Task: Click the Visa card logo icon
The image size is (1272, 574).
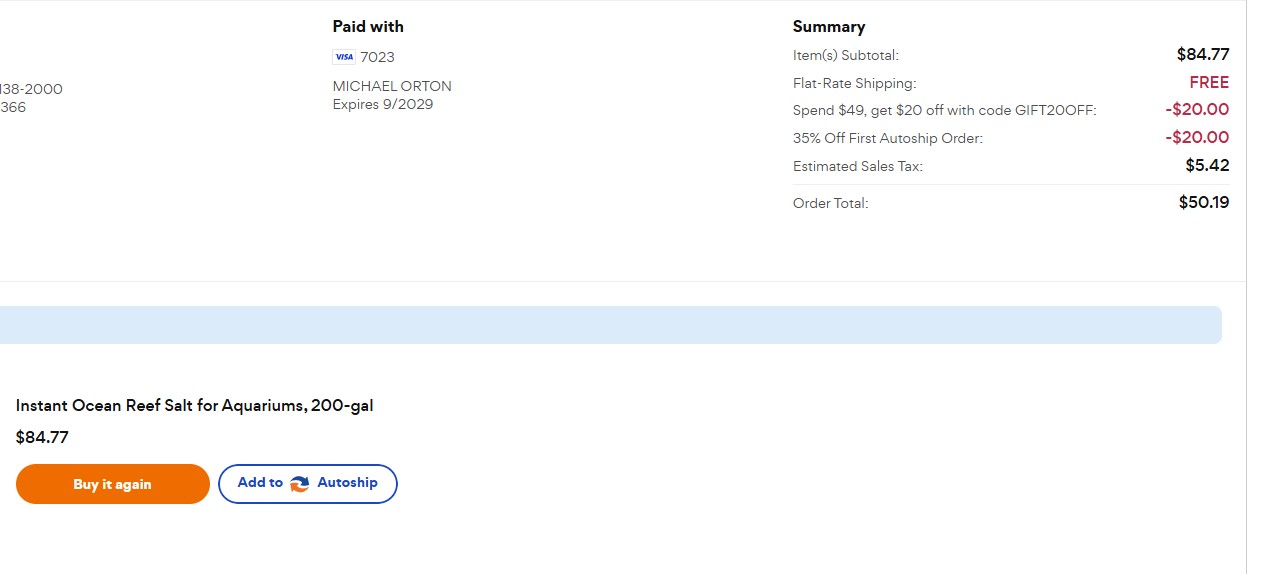Action: coord(343,57)
